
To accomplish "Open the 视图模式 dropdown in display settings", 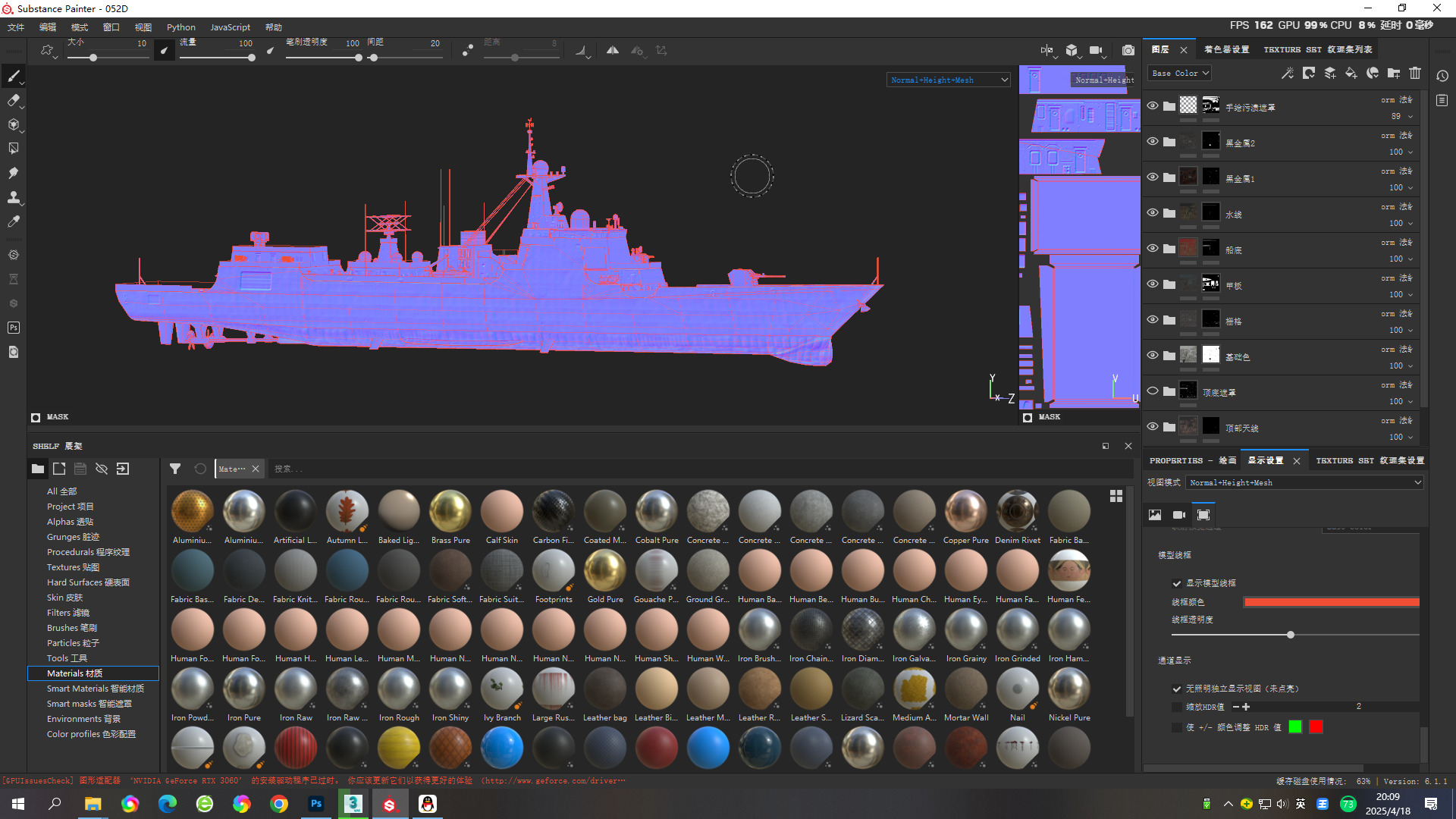I will [x=1304, y=483].
